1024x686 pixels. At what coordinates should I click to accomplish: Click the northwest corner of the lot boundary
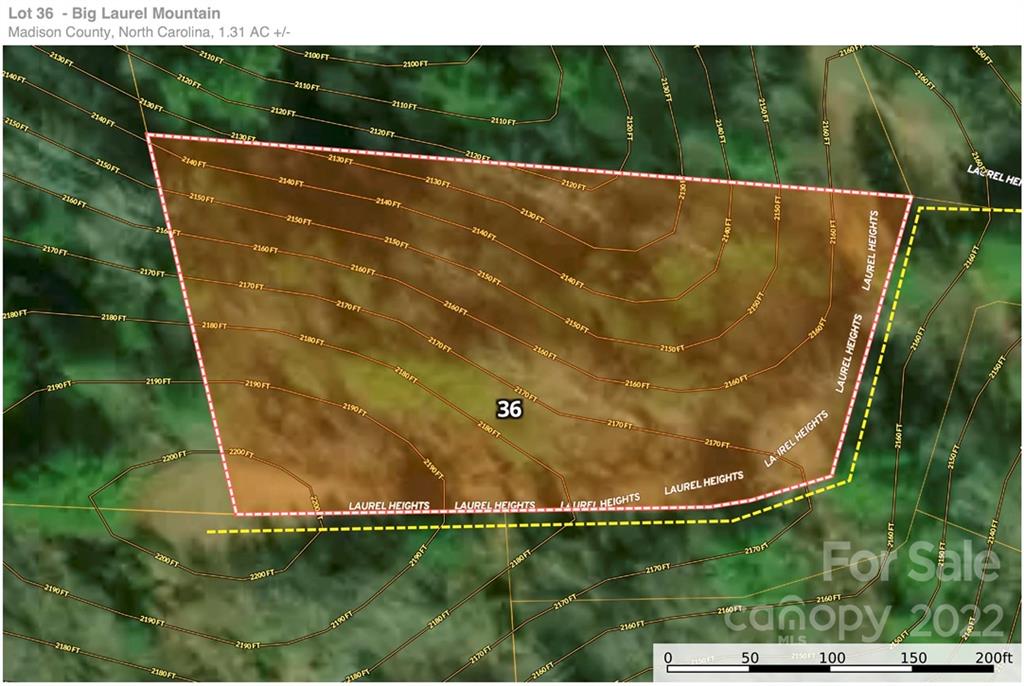[148, 135]
